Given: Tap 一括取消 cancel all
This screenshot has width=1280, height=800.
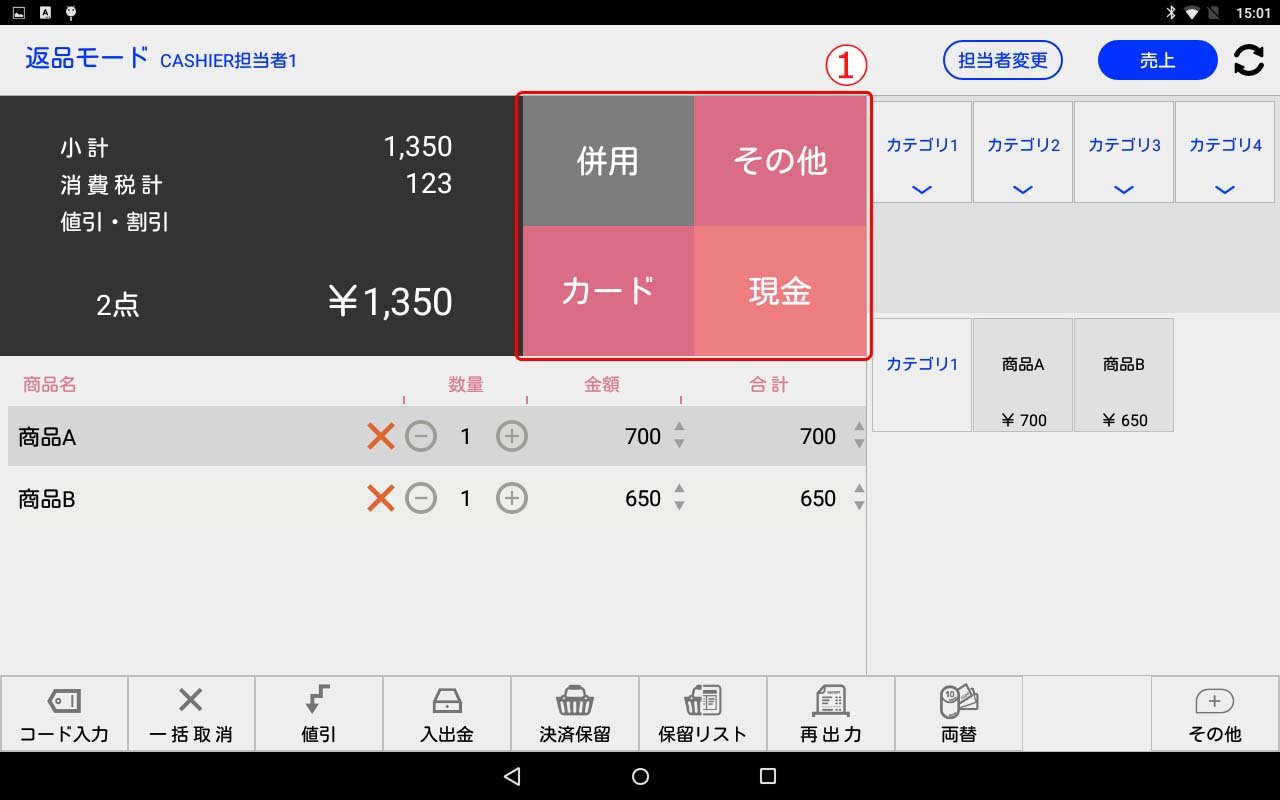Looking at the screenshot, I should [x=191, y=714].
